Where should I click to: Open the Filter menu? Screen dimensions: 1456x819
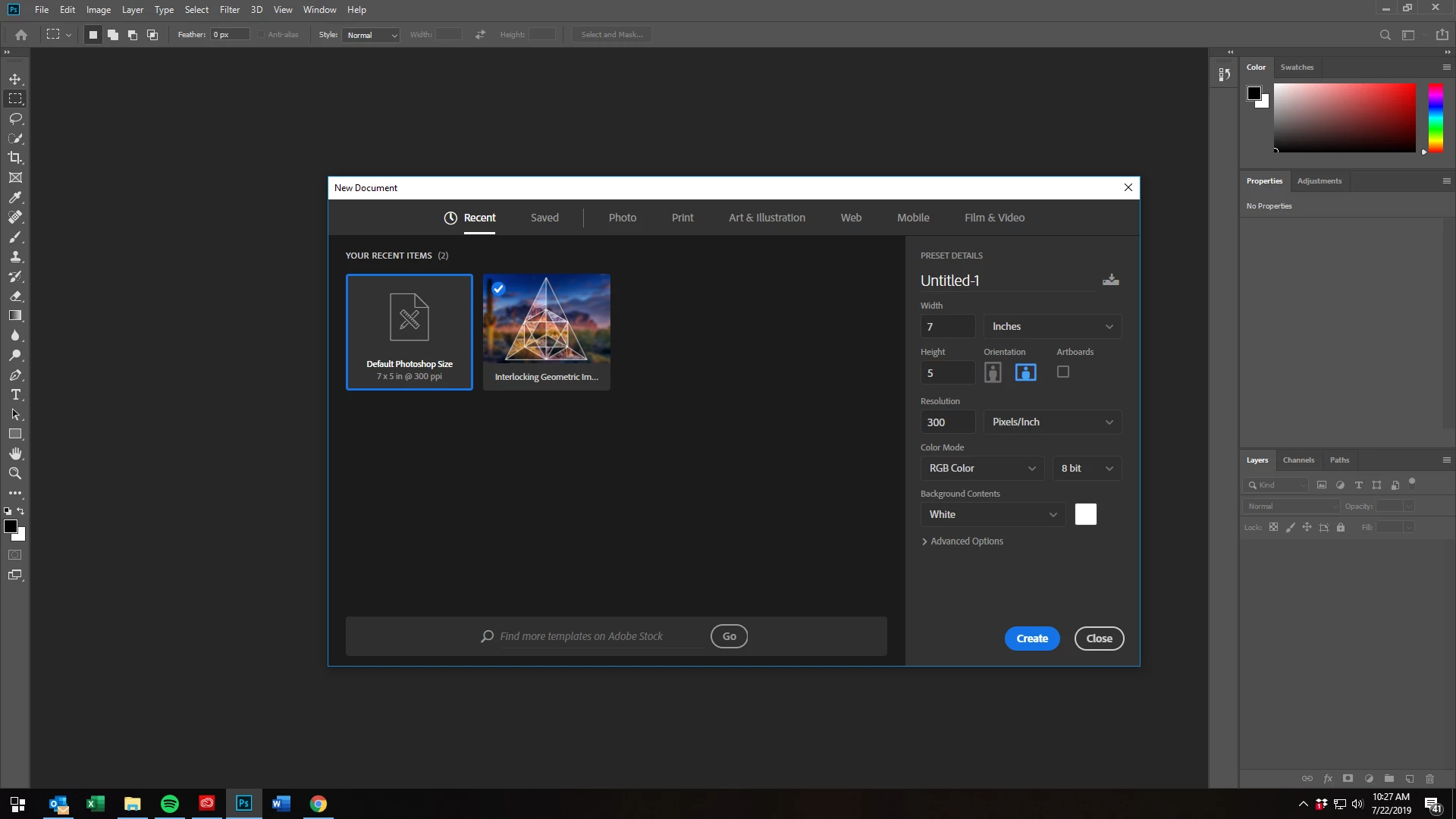click(229, 10)
